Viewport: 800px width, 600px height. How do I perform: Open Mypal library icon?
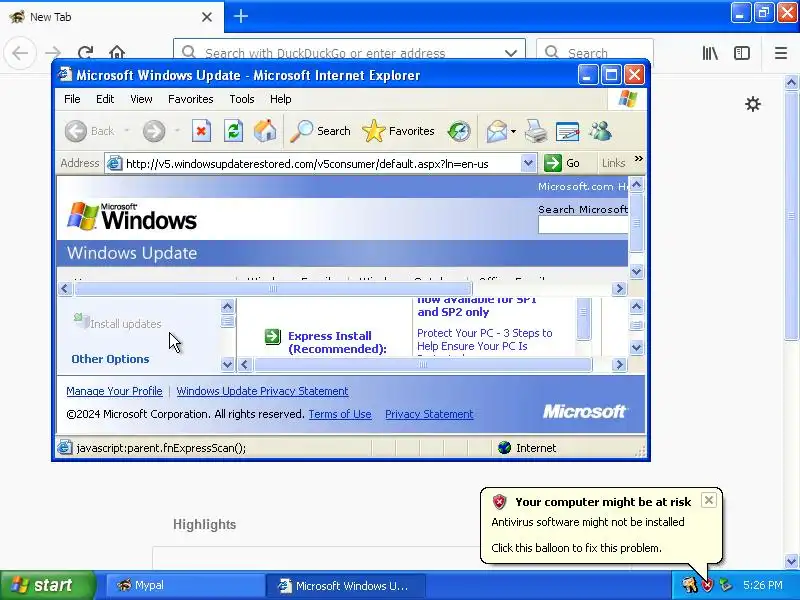pos(710,53)
